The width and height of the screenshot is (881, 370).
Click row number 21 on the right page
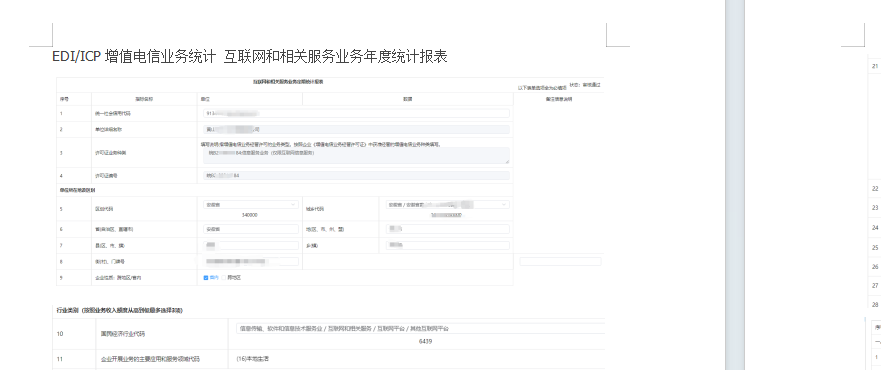tap(875, 66)
